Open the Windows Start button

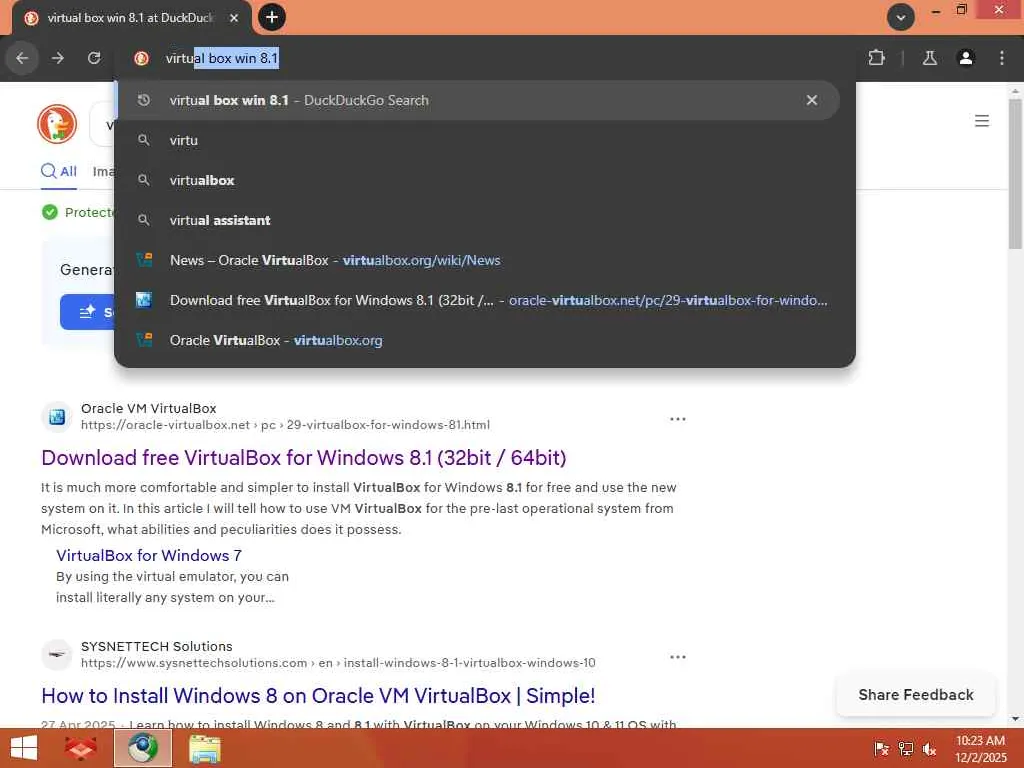pos(24,748)
